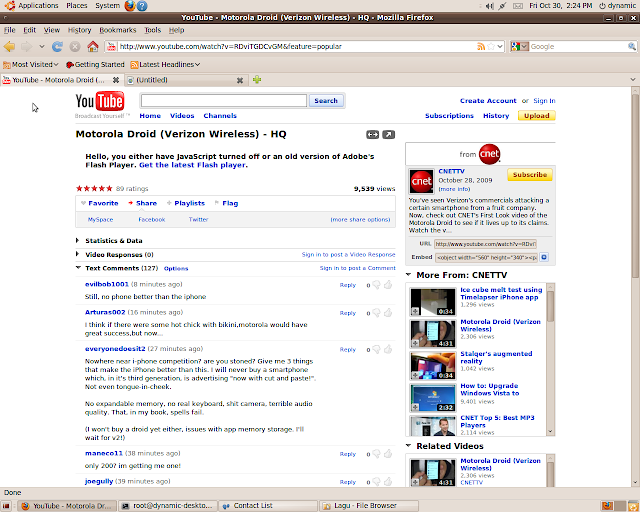
Task: Open the Ubuntu Applications menu
Action: coord(32,6)
